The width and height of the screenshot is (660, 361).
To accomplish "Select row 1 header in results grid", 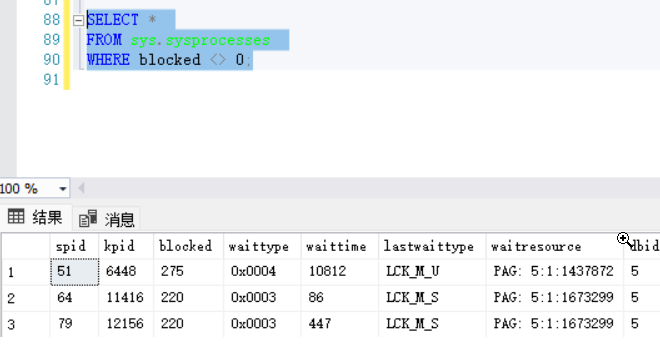I will point(26,272).
